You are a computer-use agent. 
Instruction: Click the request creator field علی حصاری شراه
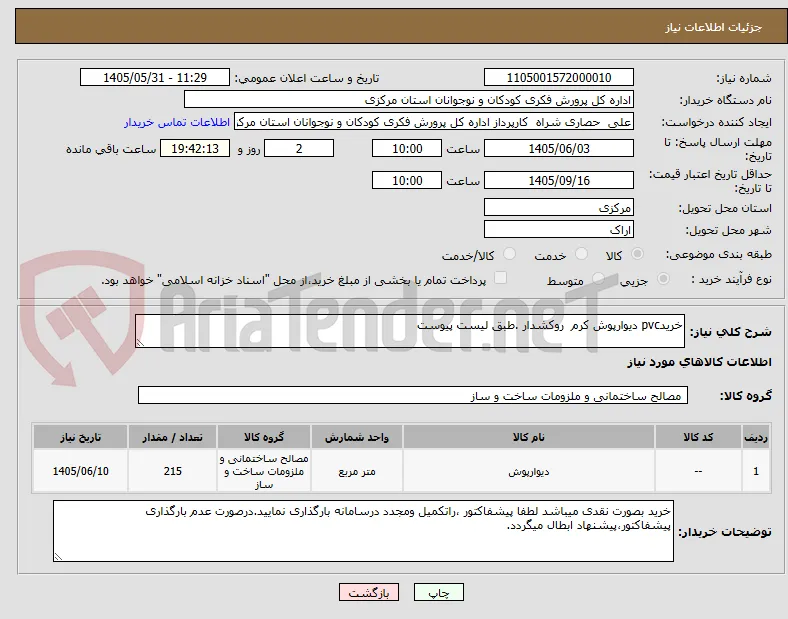pyautogui.click(x=434, y=122)
